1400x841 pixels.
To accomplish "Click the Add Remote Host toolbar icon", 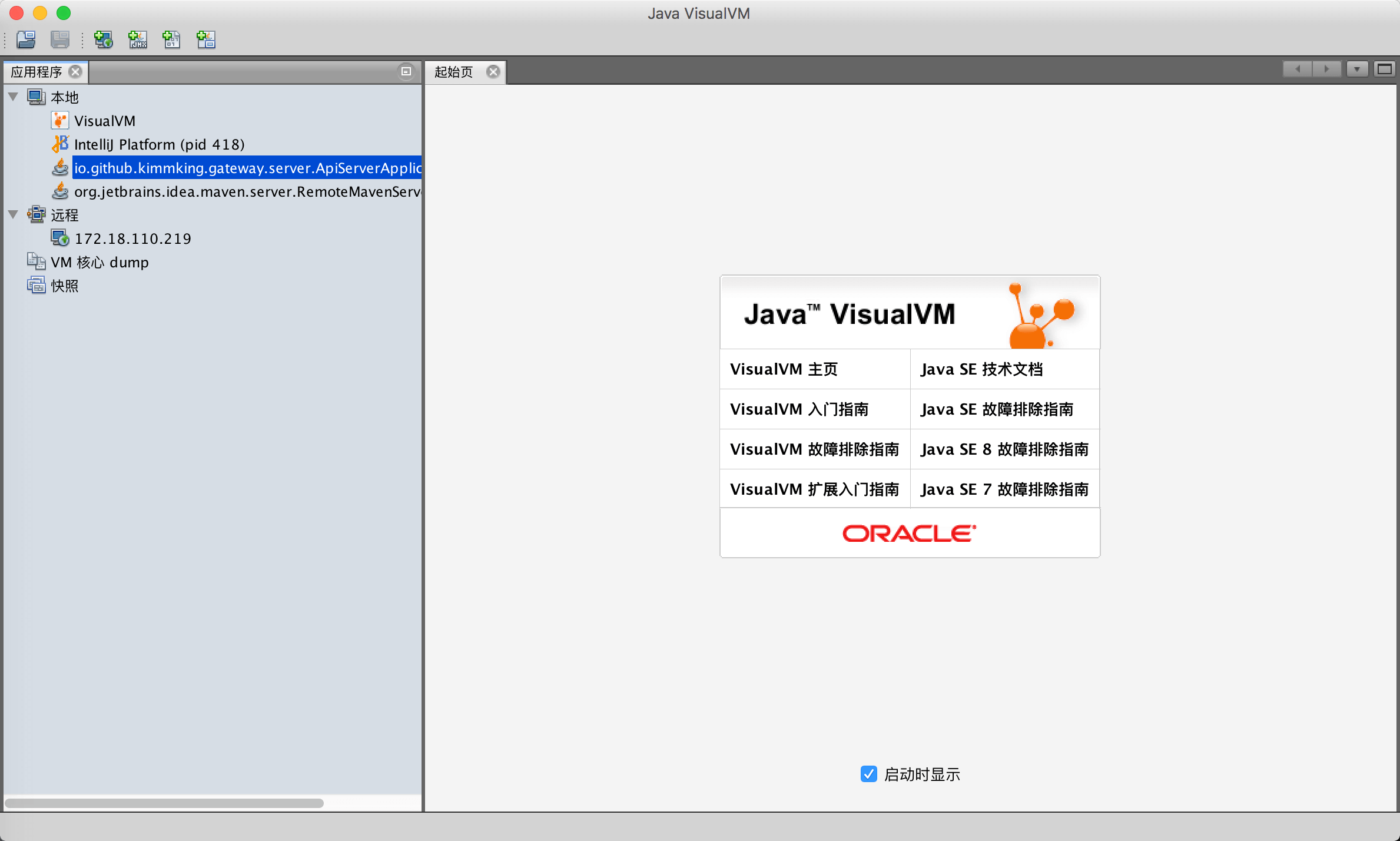I will 104,39.
